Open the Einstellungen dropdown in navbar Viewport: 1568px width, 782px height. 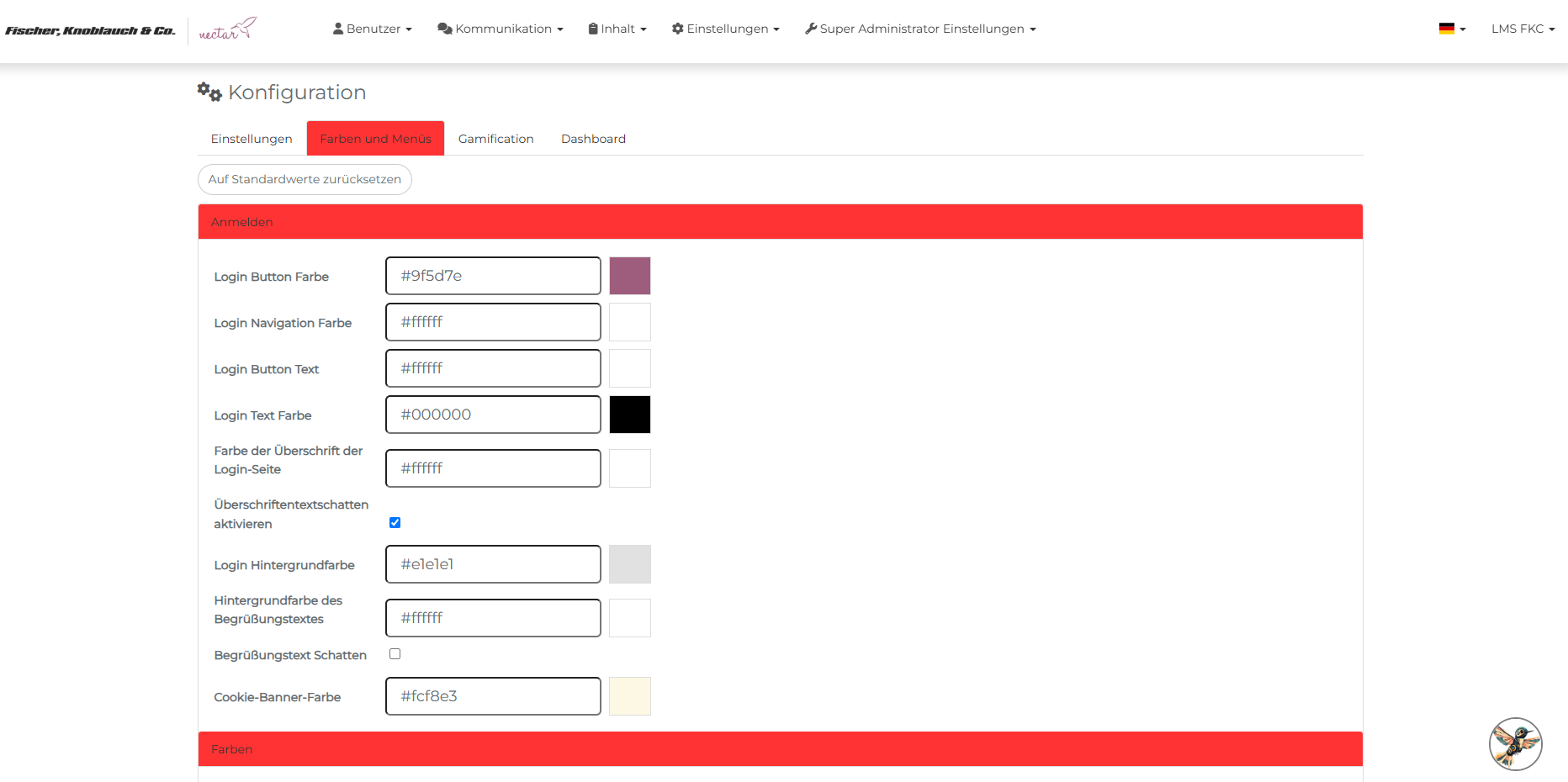click(x=726, y=29)
